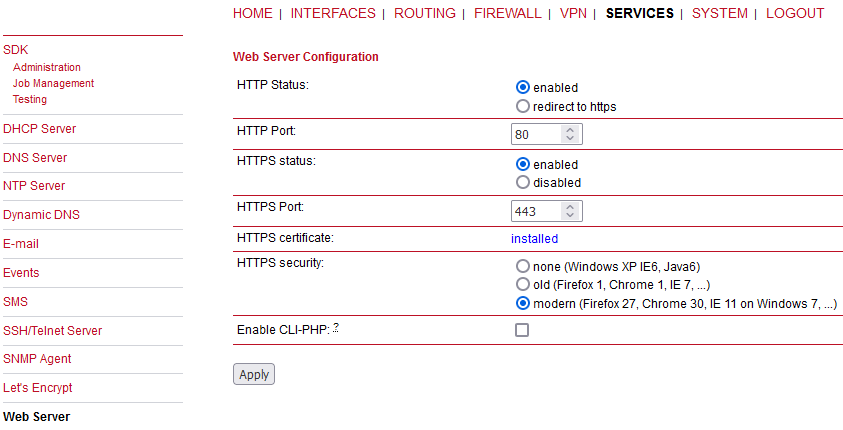The height and width of the screenshot is (430, 843).
Task: Open SSH/Telnet Server settings
Action: (52, 331)
